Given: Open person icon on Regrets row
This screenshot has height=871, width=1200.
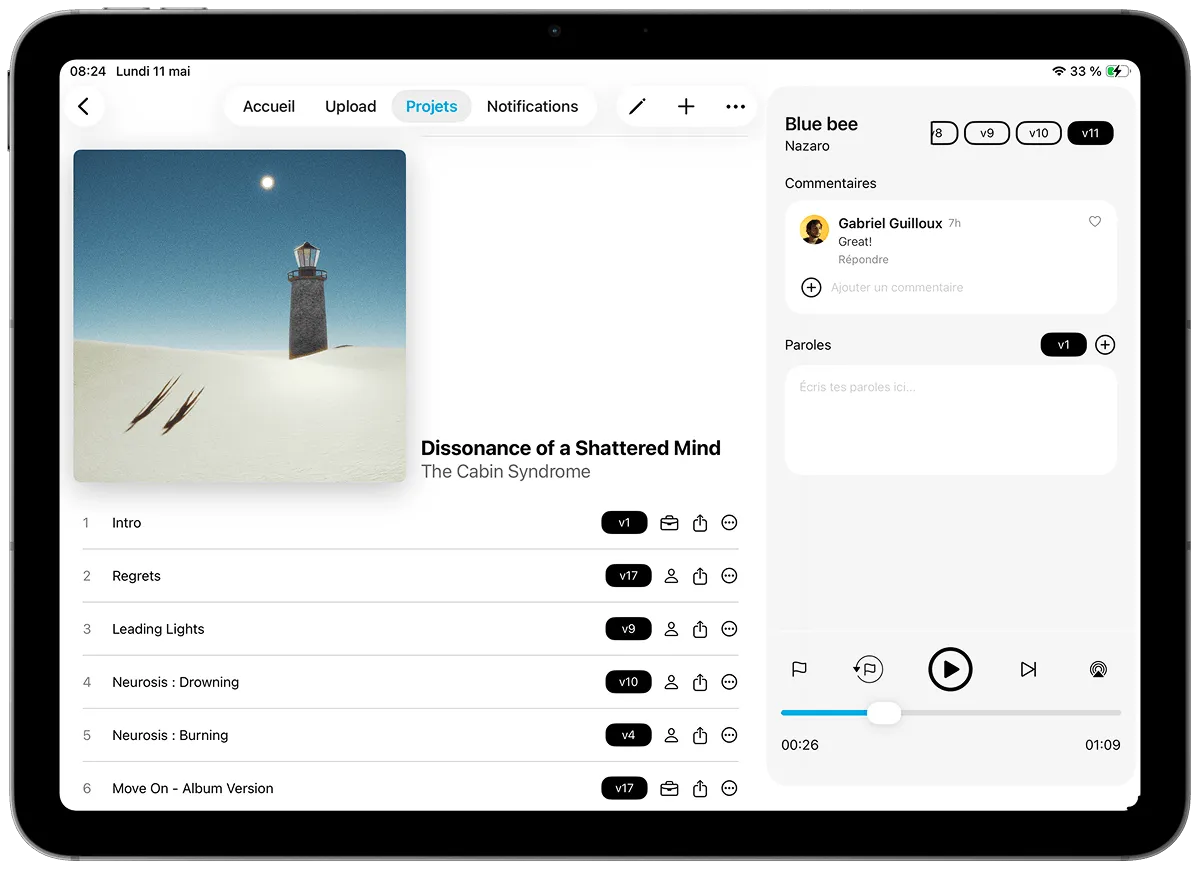Looking at the screenshot, I should [x=672, y=576].
